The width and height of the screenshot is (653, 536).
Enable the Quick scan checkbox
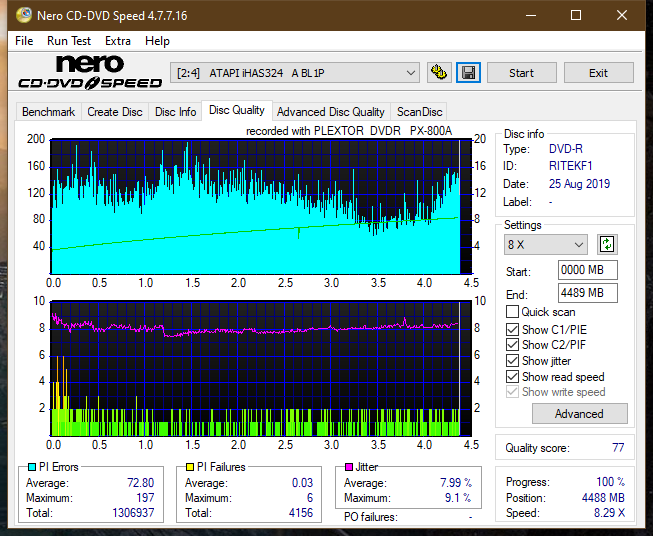512,312
